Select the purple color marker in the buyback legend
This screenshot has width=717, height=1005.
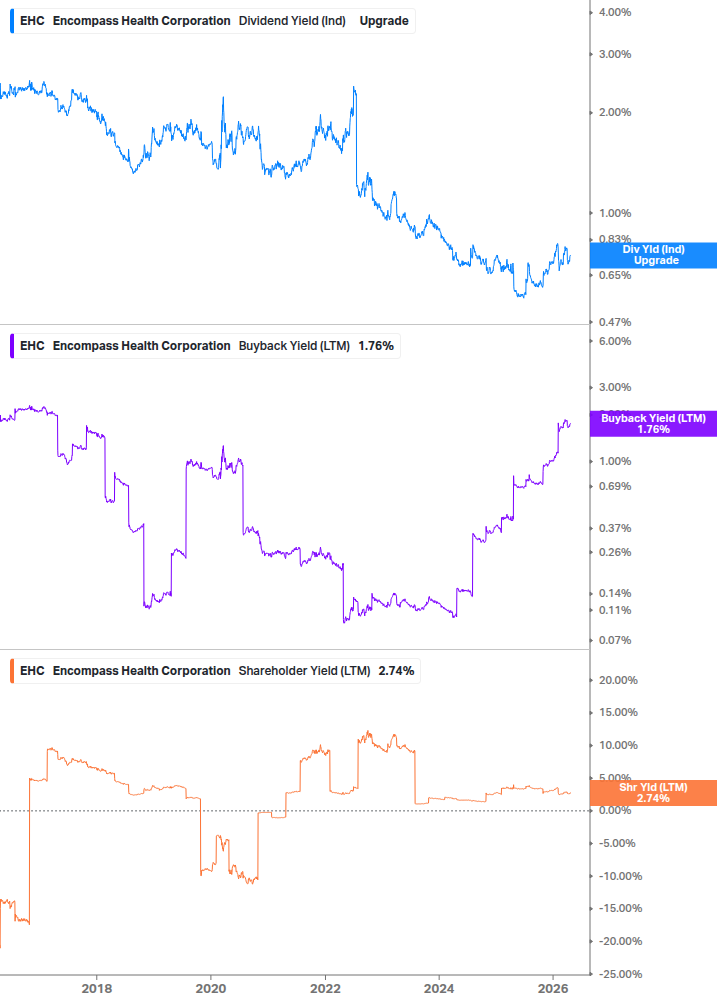[11, 345]
